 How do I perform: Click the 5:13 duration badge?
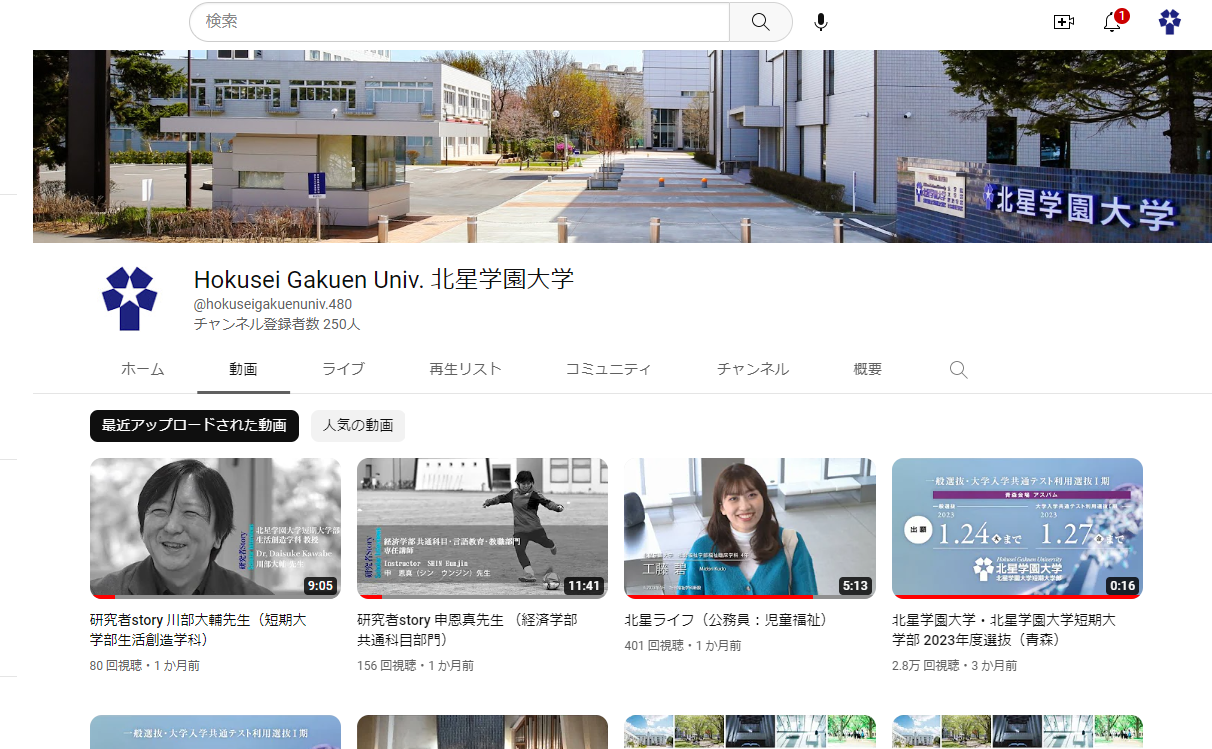coord(855,586)
